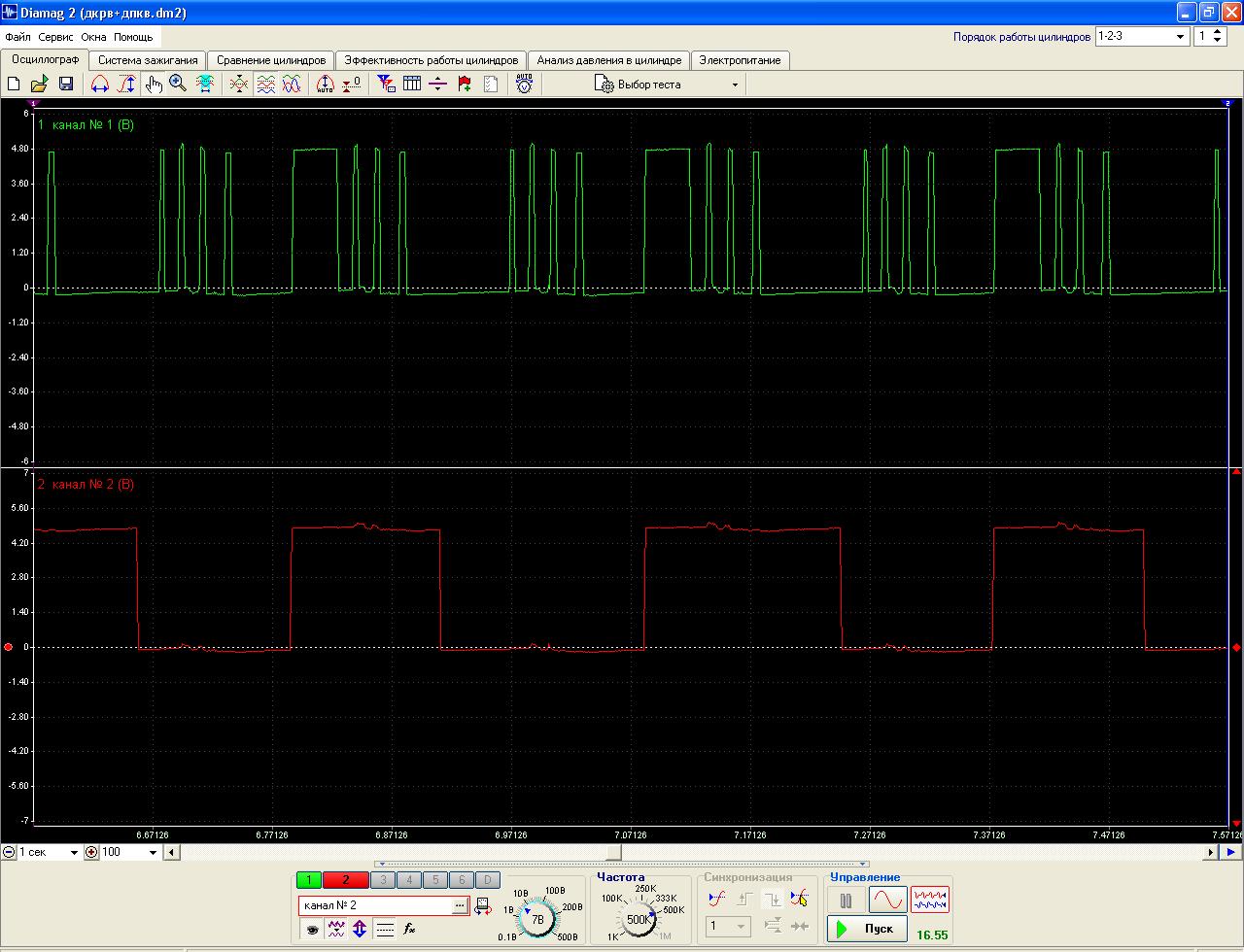
Task: Click the 500K frequency knob
Action: tap(638, 917)
